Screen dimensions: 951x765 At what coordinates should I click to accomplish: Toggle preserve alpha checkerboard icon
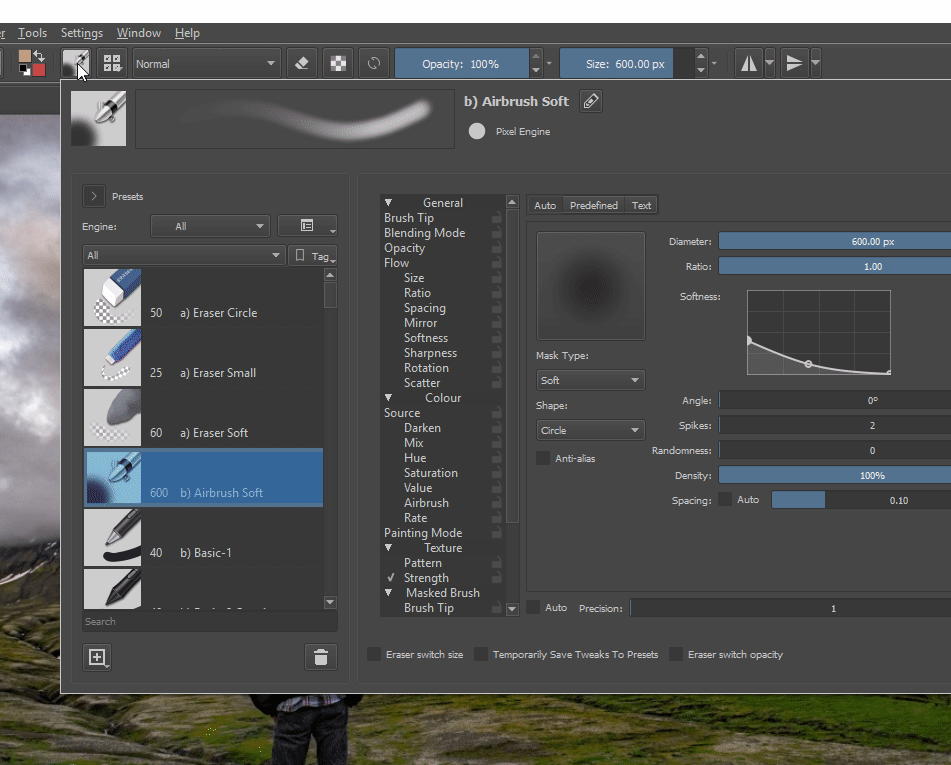coord(339,63)
